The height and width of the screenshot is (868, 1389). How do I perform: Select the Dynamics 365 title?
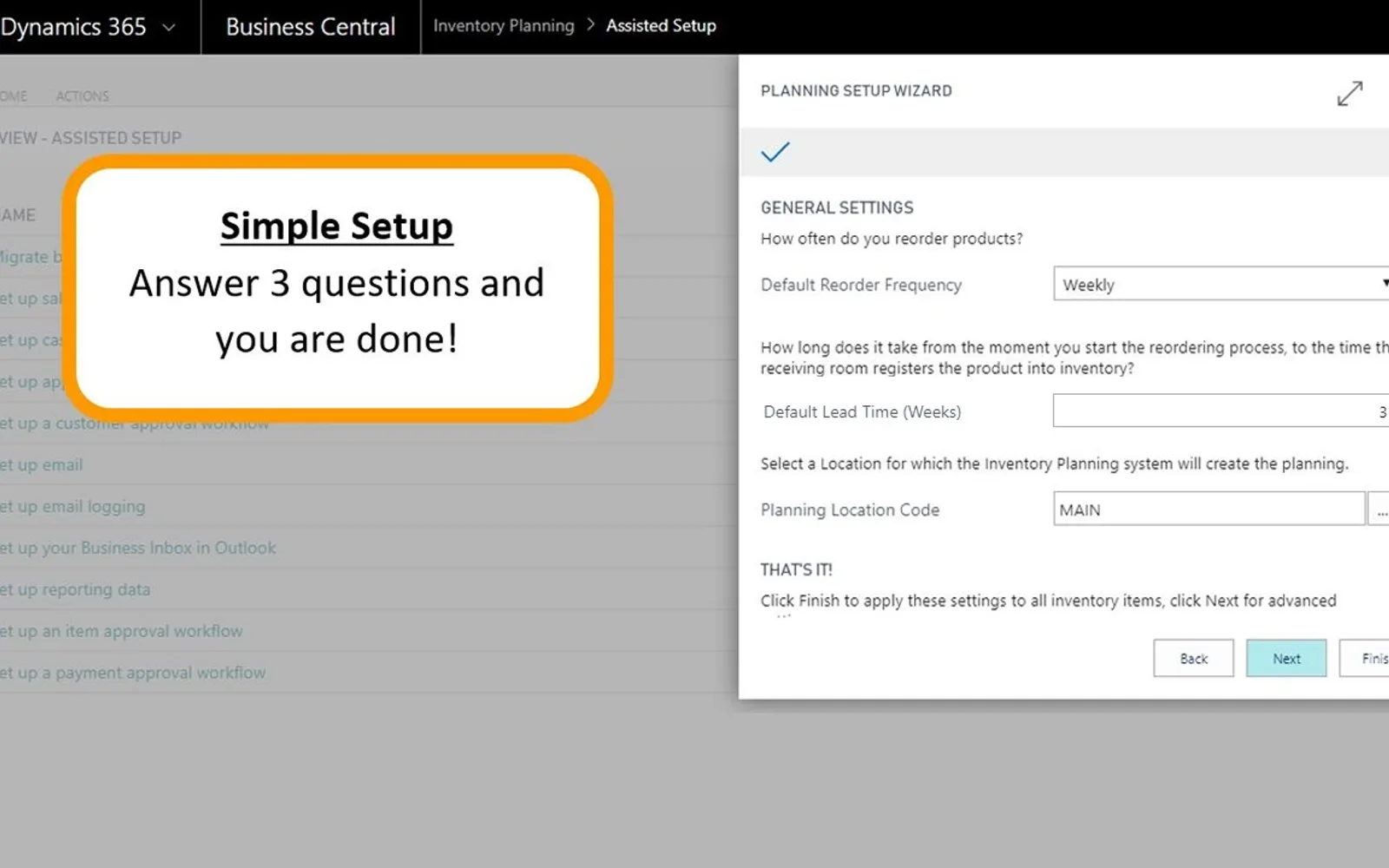click(x=74, y=27)
